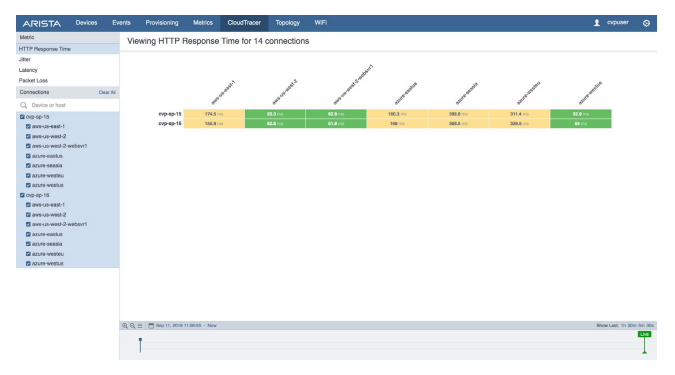Open the Events tab
This screenshot has height=375, width=675.
121,23
